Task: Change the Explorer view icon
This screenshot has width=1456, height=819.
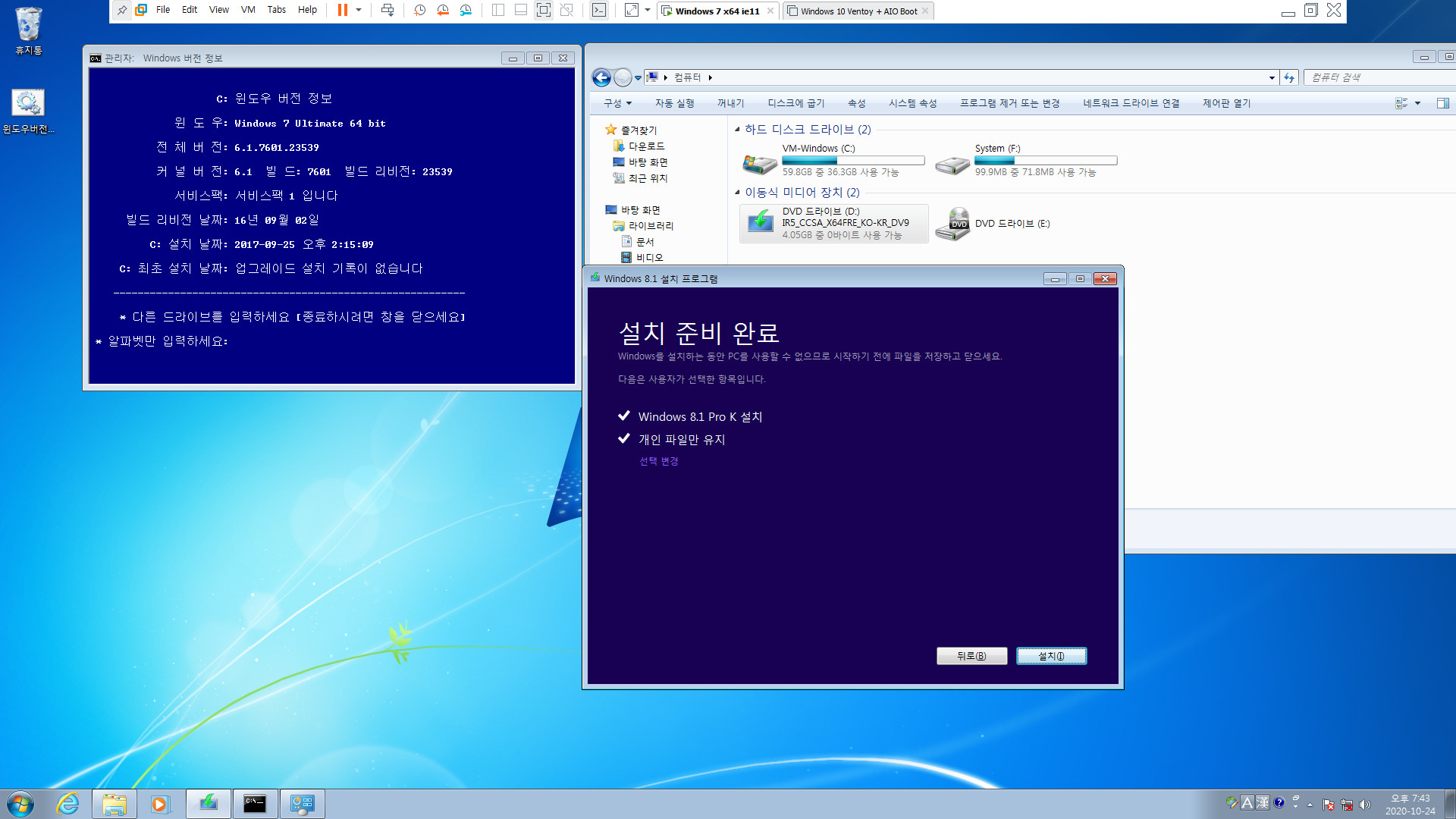Action: 1401,103
